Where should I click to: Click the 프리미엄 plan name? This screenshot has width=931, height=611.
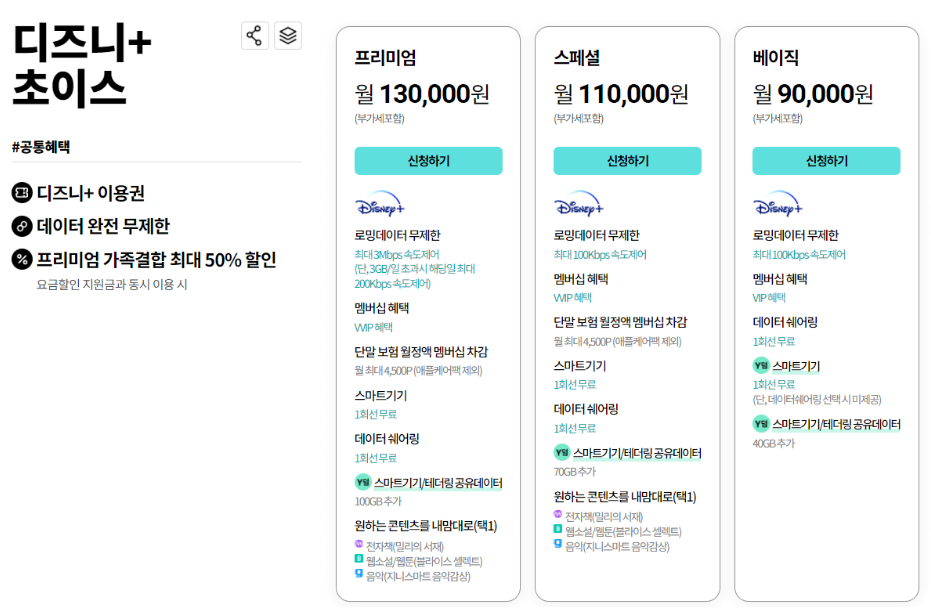pos(385,58)
